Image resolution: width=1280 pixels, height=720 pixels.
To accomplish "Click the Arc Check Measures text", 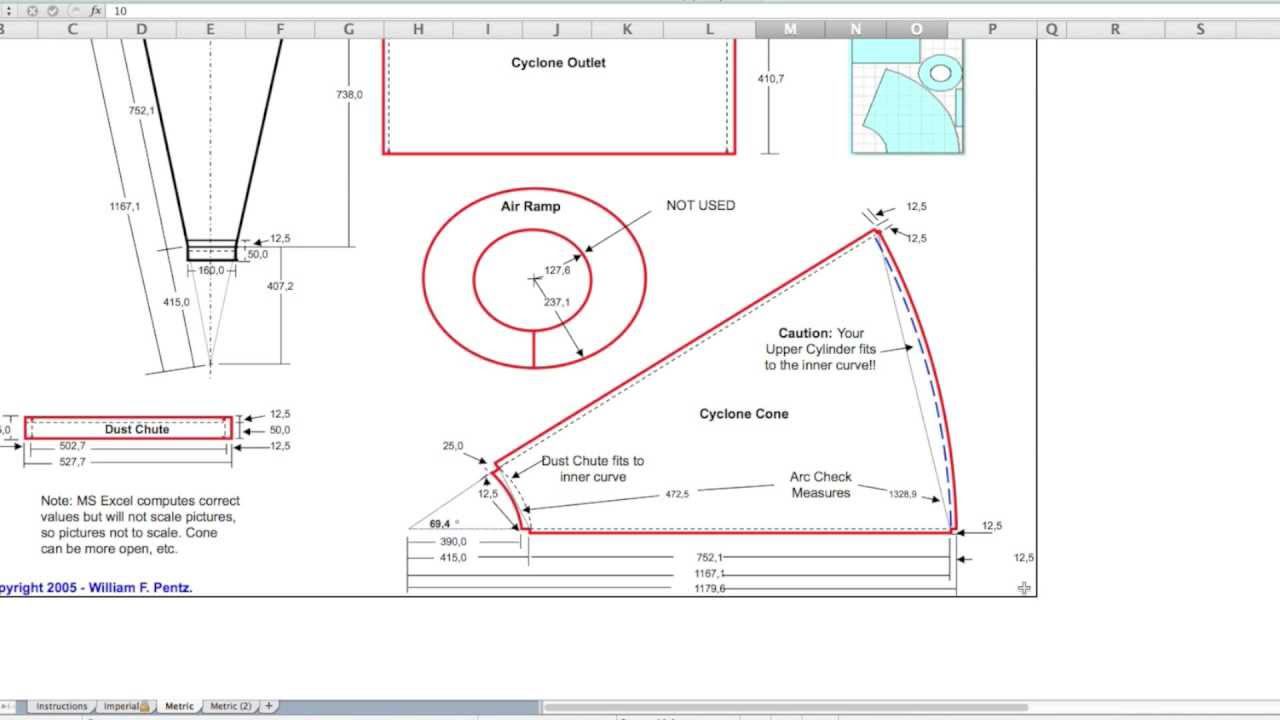I will pos(821,485).
